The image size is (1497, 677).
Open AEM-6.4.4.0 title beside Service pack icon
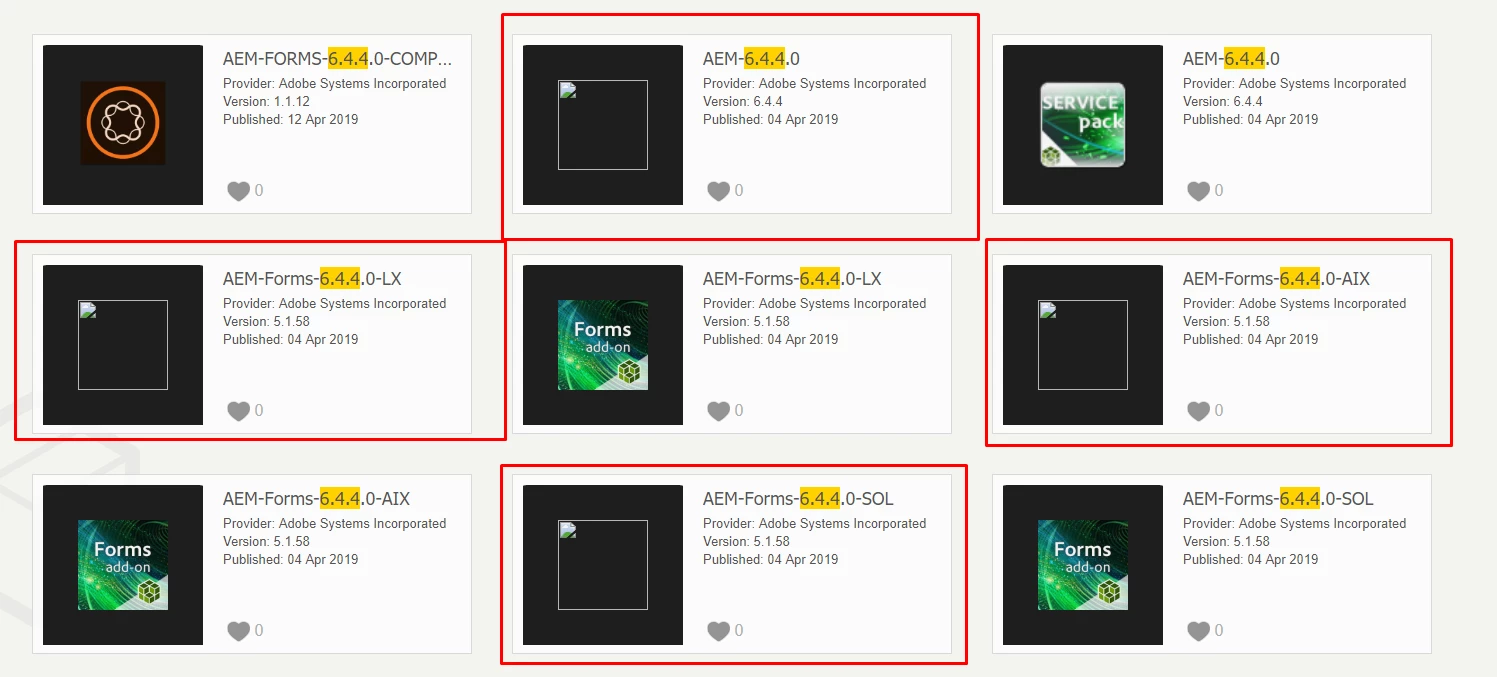tap(1231, 59)
